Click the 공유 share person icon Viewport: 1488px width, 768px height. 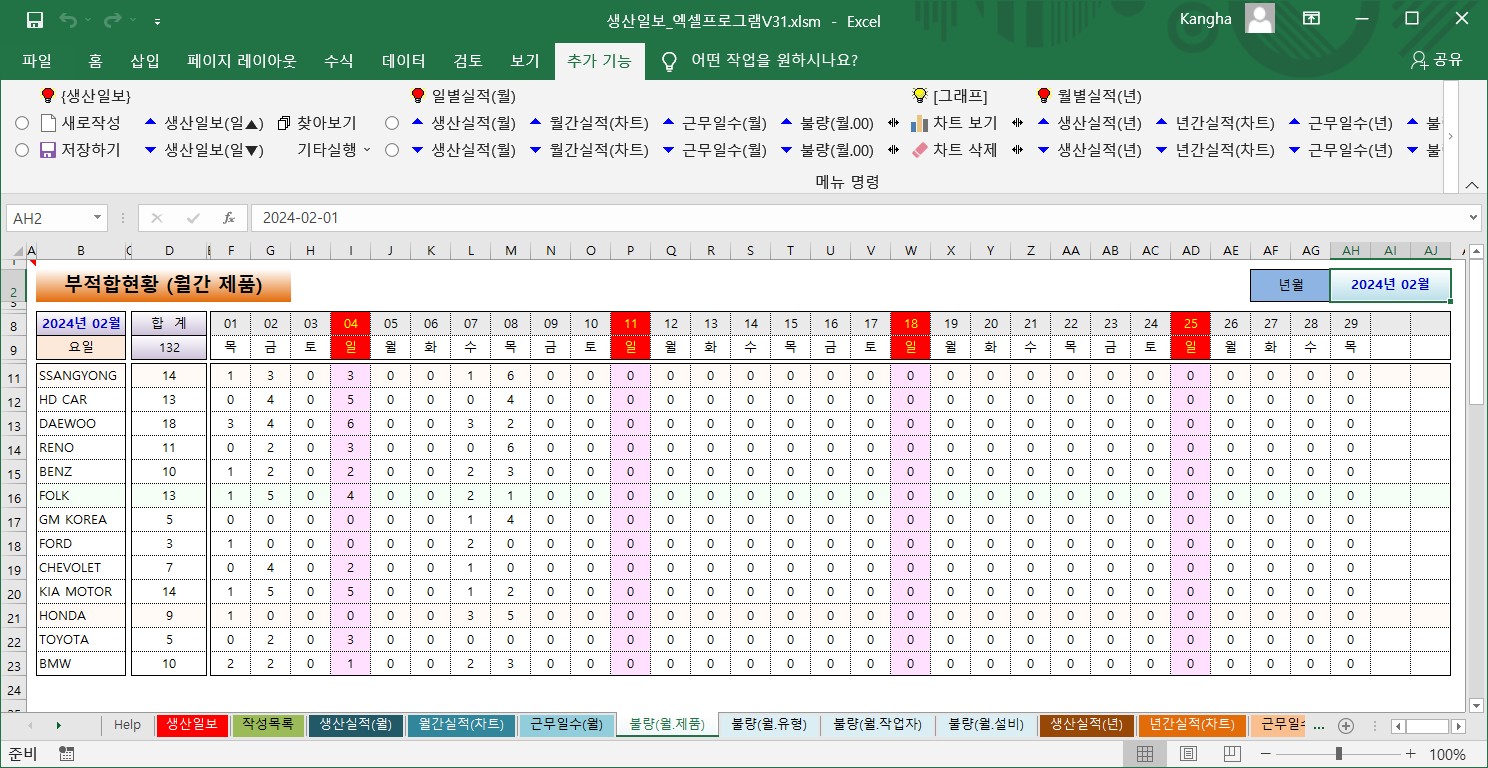point(1418,60)
